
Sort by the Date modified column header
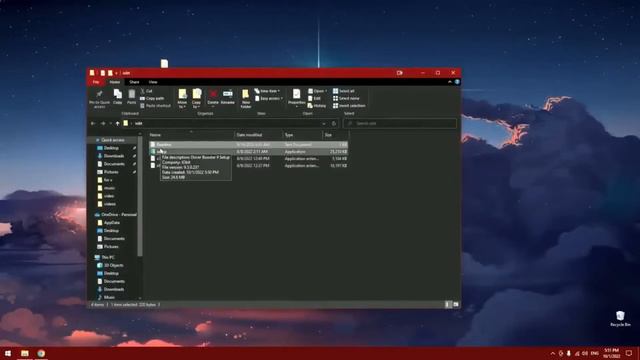[x=258, y=135]
